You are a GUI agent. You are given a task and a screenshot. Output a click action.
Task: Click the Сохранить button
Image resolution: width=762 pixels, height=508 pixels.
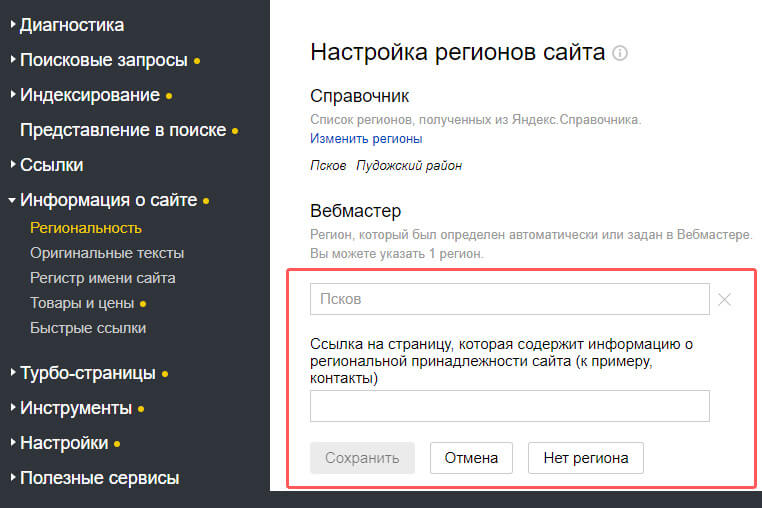coord(362,458)
